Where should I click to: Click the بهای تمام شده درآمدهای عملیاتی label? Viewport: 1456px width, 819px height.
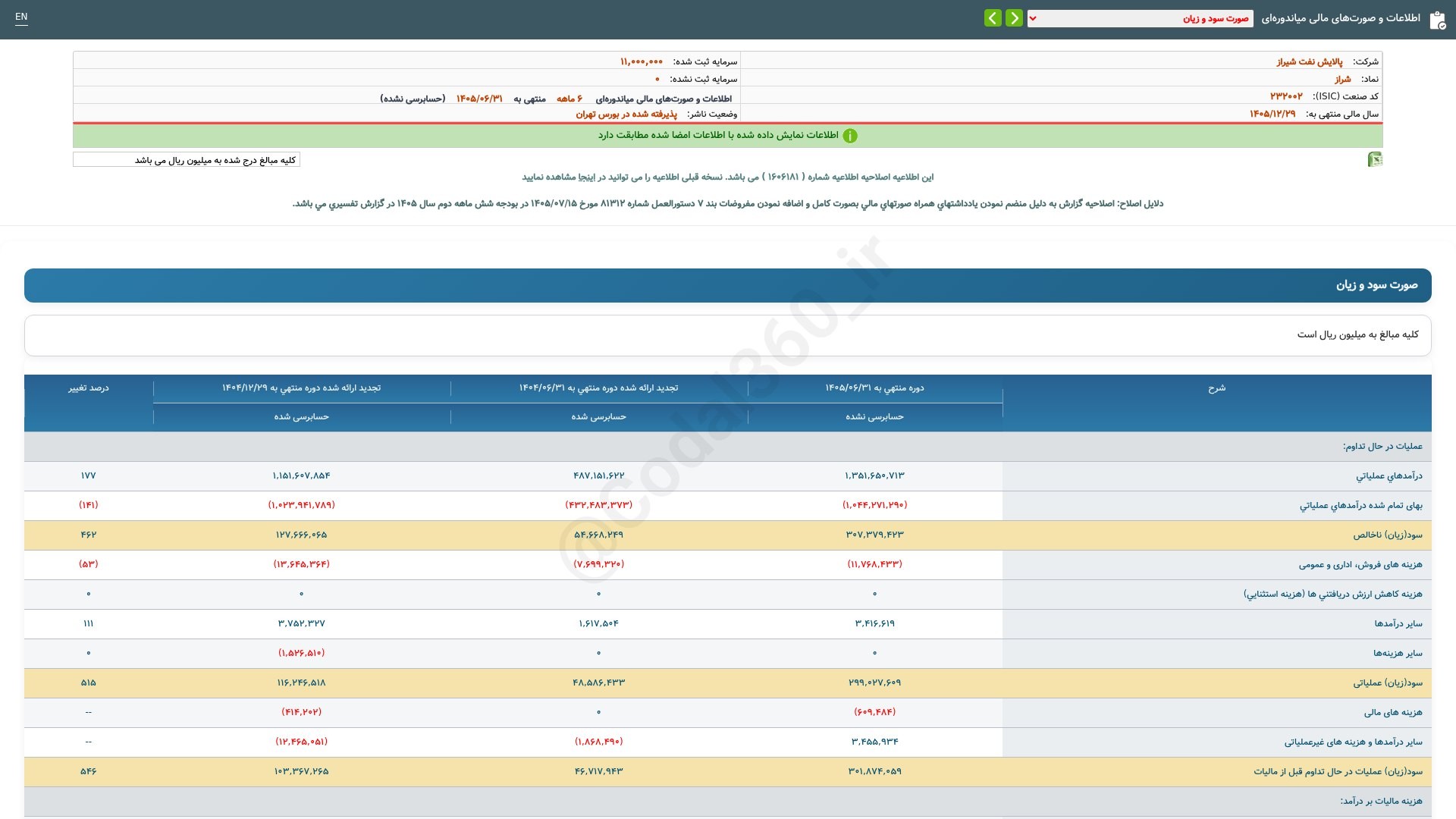(x=1361, y=505)
